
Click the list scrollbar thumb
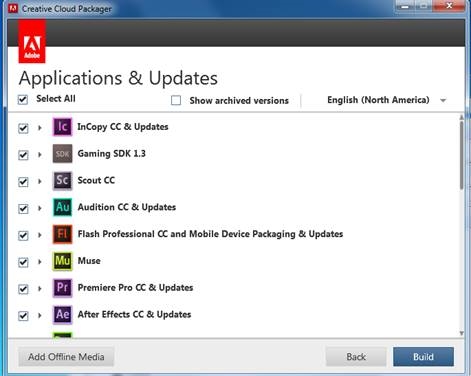[x=461, y=155]
